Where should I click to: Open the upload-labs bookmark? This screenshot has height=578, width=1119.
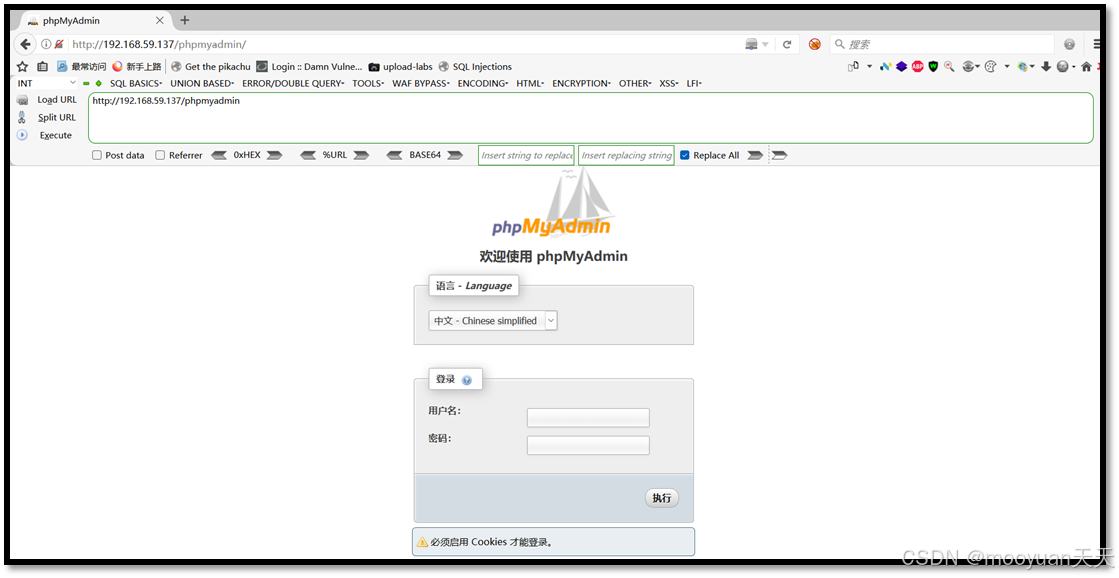coord(400,66)
